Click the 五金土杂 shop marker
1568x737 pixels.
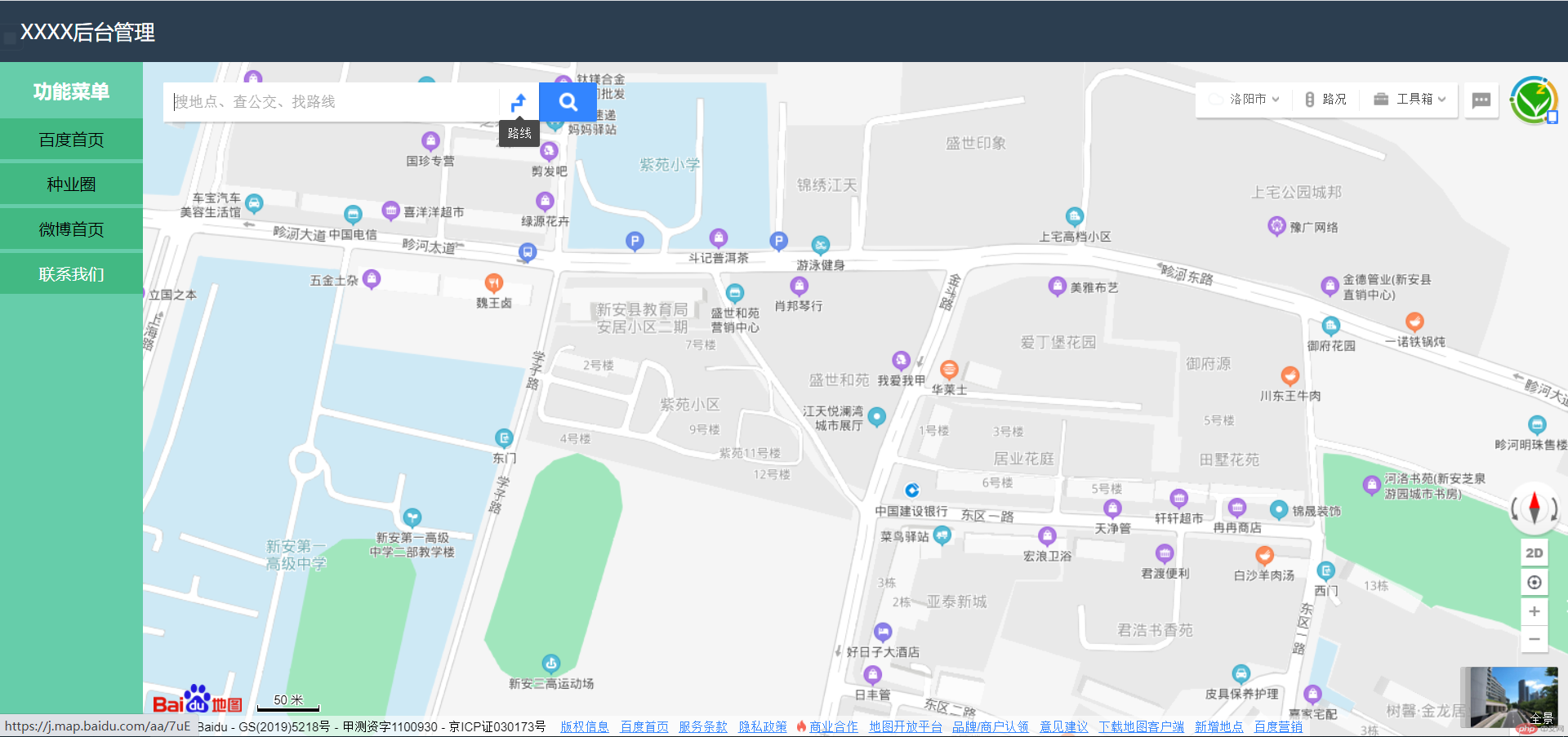pos(372,278)
